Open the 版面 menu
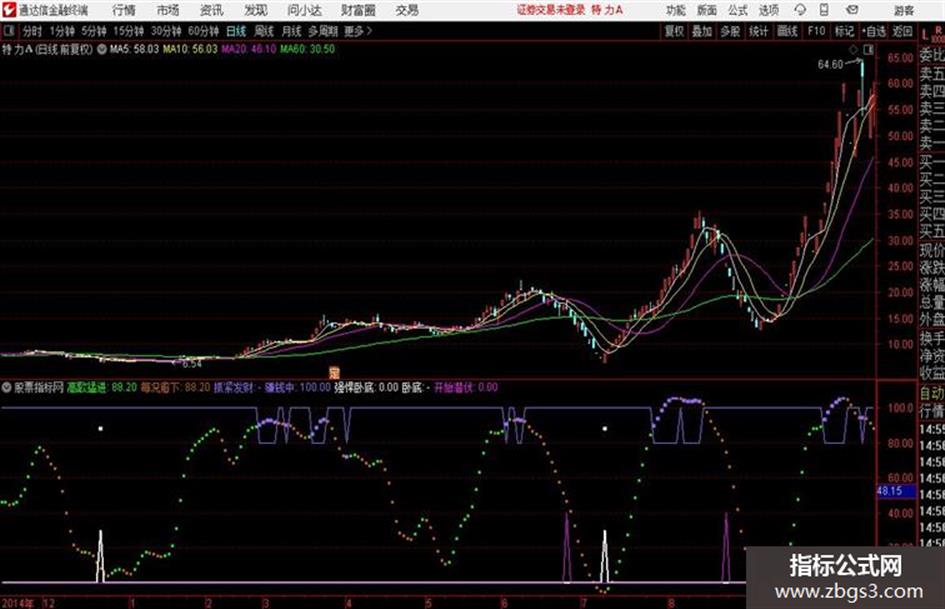This screenshot has height=609, width=945. pos(706,10)
